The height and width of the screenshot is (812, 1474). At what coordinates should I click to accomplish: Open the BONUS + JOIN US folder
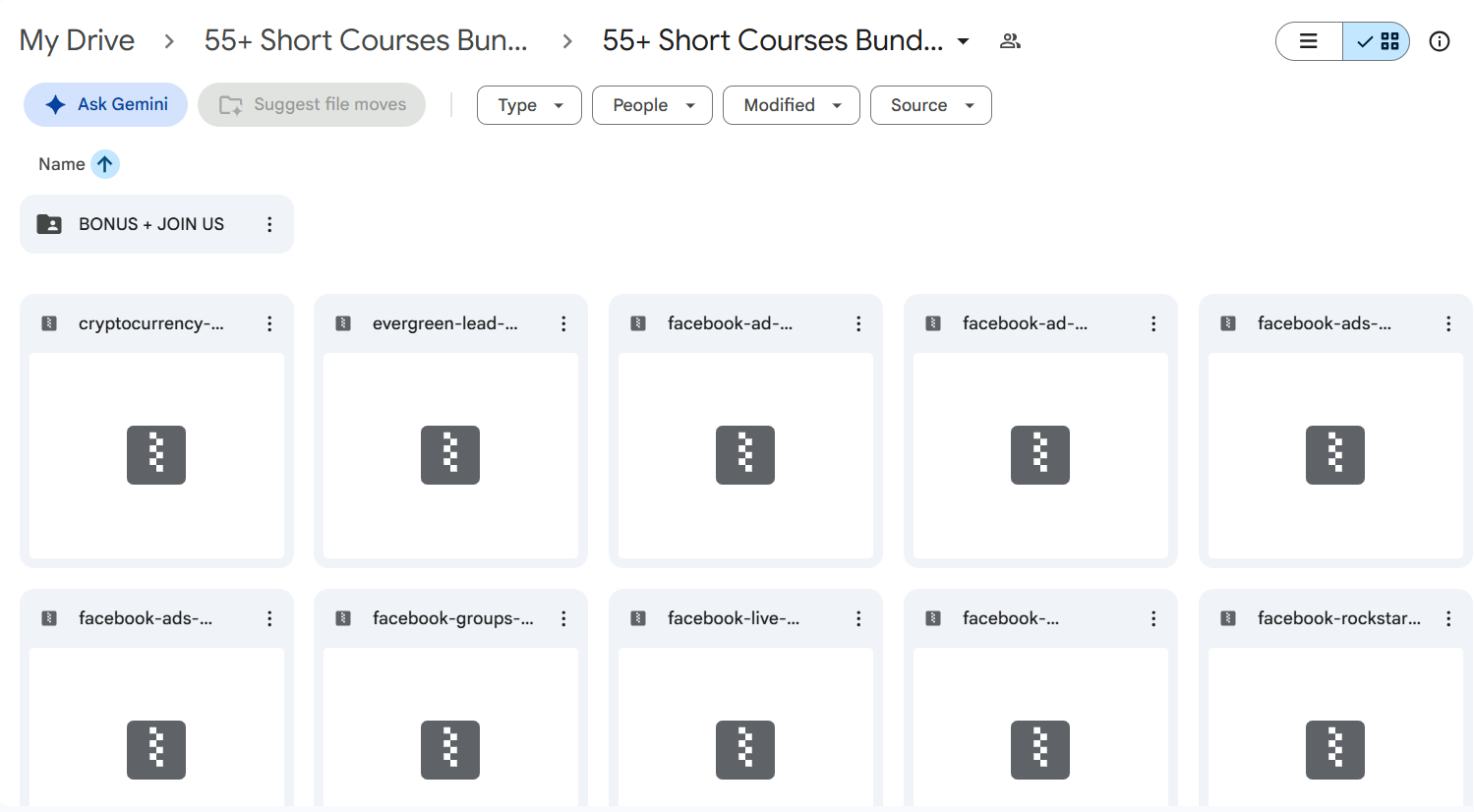pyautogui.click(x=156, y=224)
